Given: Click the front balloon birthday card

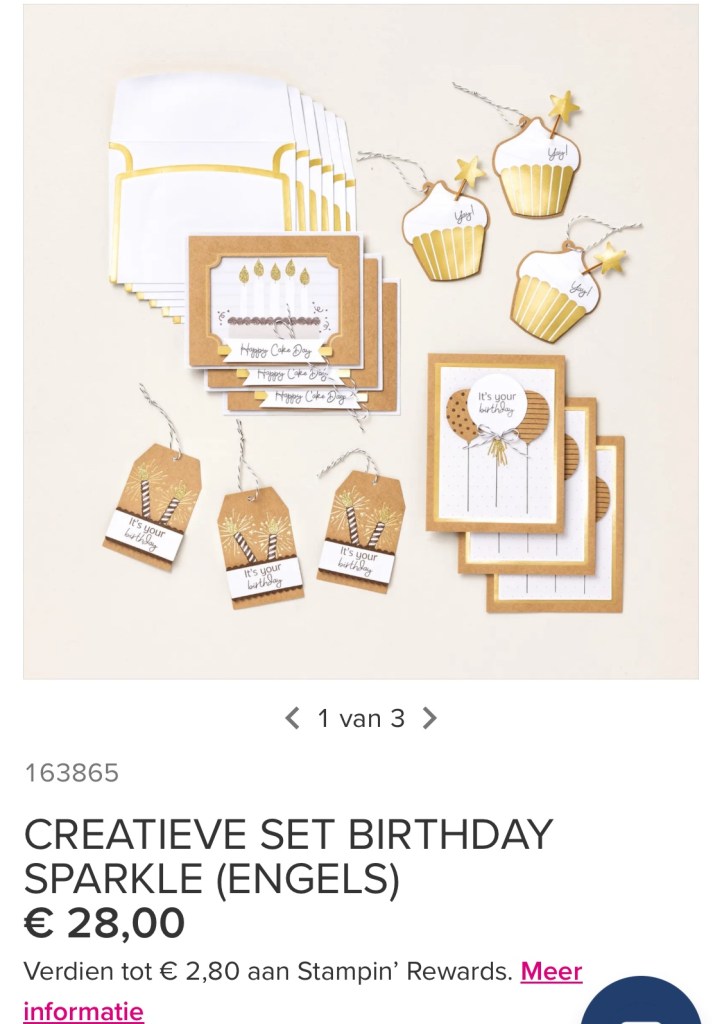Looking at the screenshot, I should click(x=495, y=442).
